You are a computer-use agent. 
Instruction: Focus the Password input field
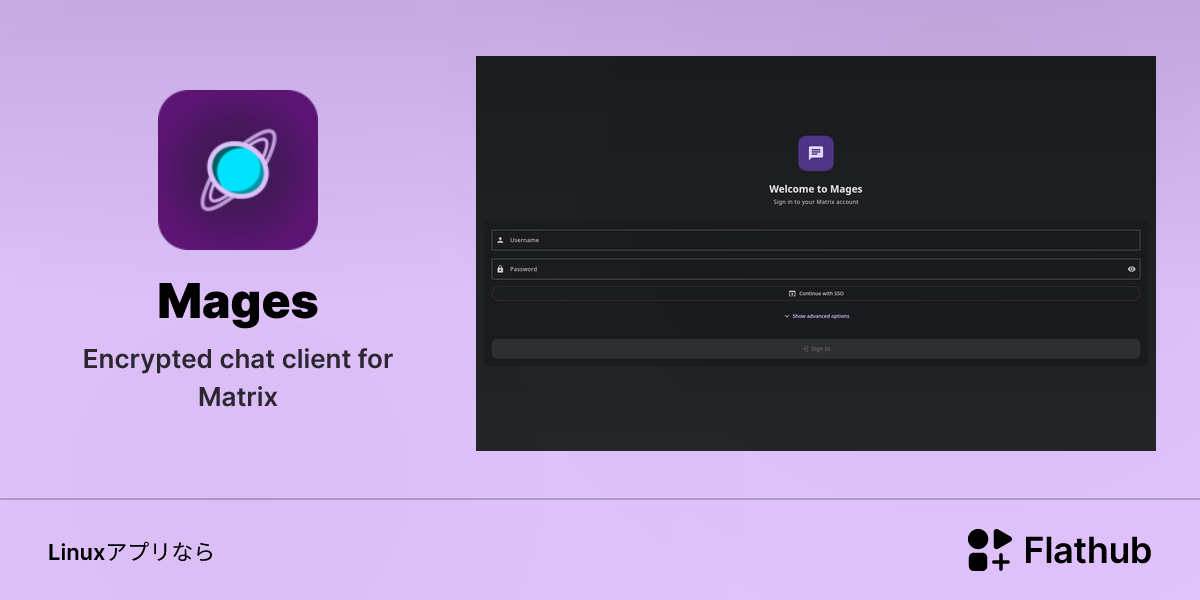click(816, 269)
